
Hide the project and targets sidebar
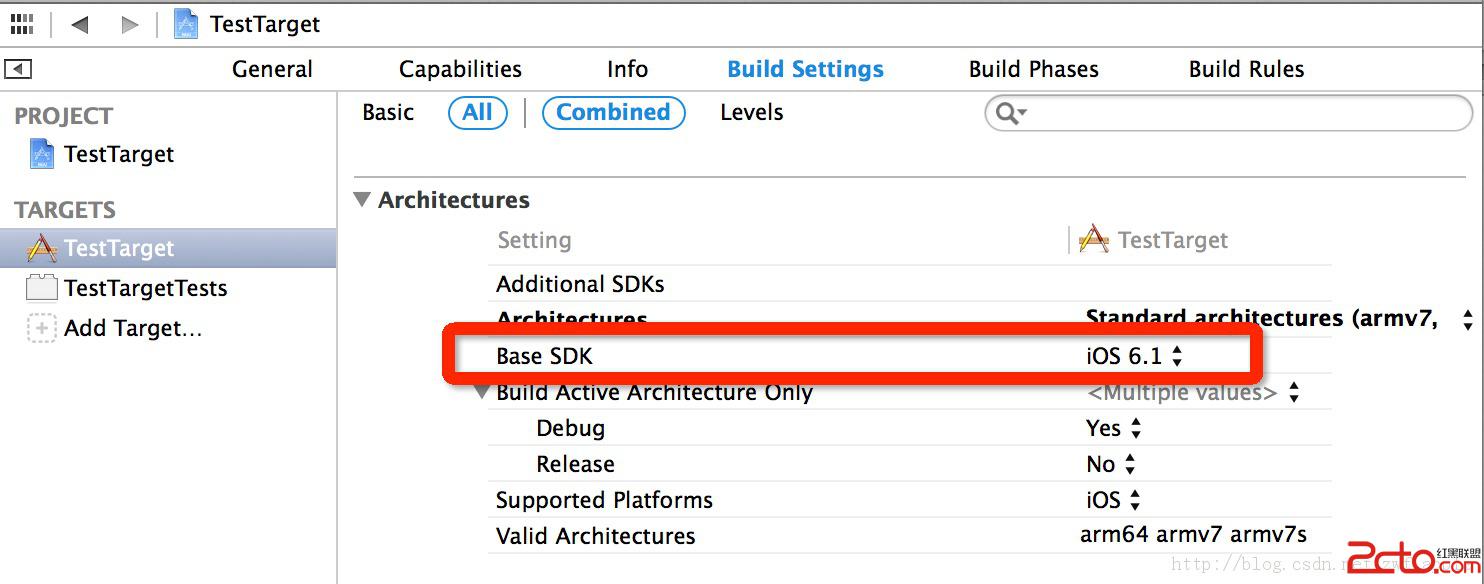[x=18, y=69]
